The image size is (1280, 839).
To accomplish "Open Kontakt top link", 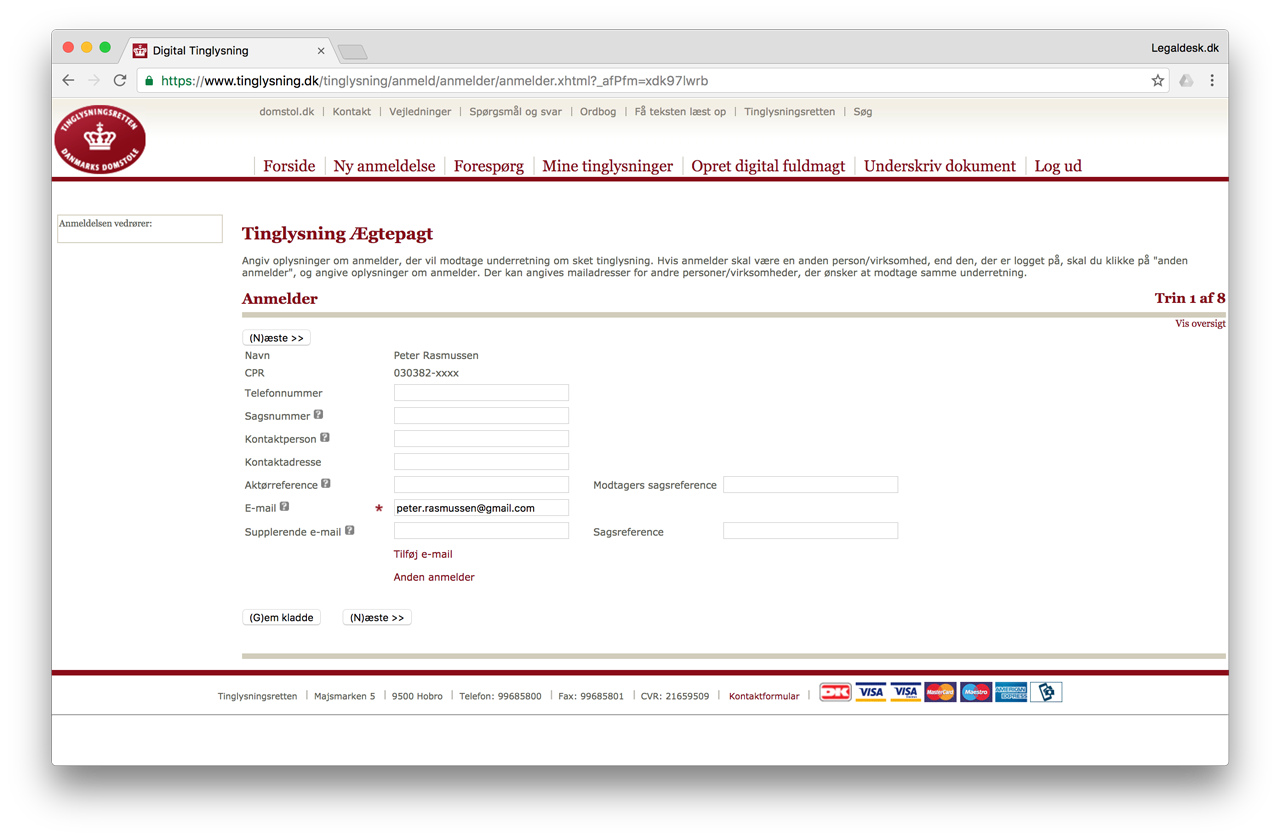I will pos(351,112).
